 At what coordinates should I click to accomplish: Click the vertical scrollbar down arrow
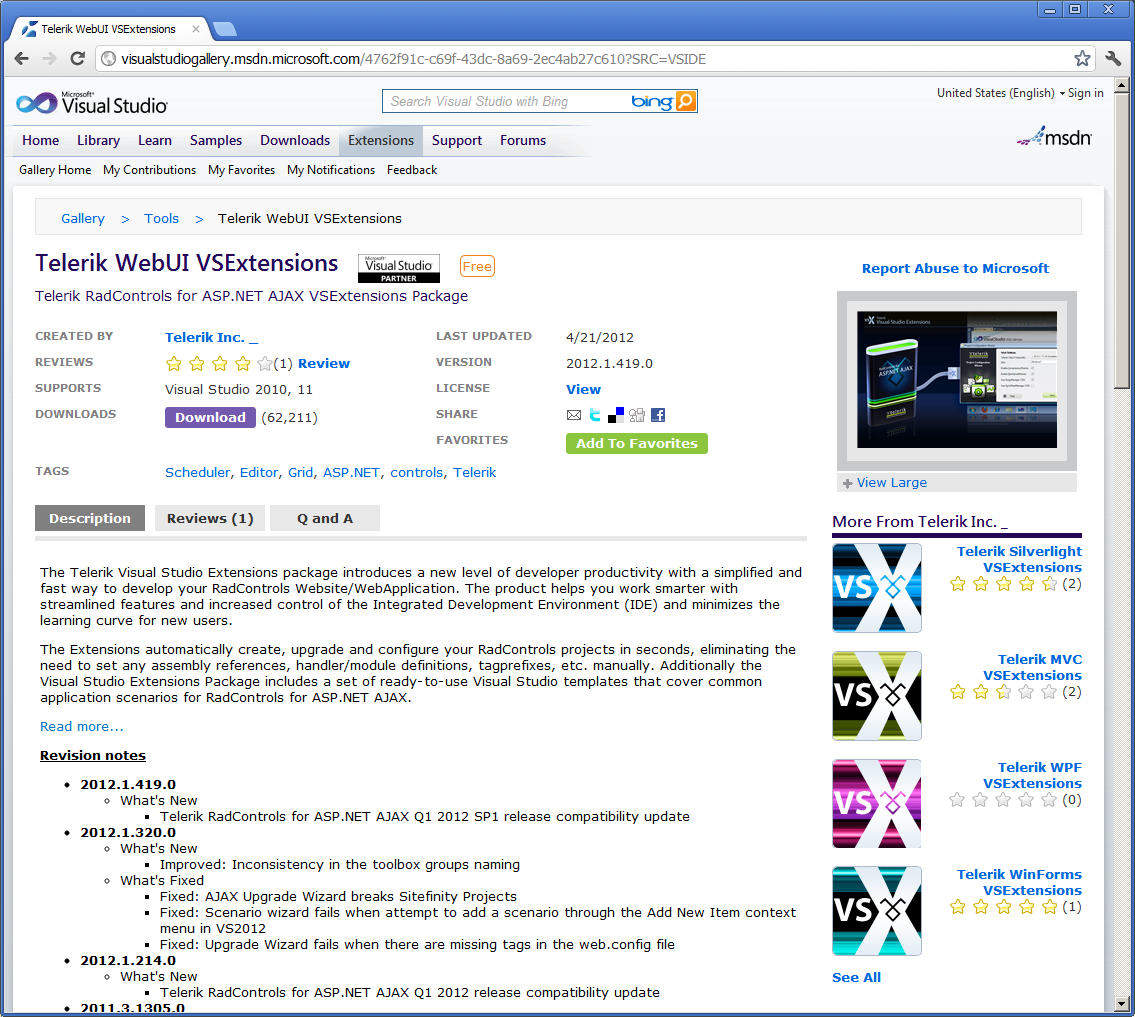[x=1121, y=1004]
